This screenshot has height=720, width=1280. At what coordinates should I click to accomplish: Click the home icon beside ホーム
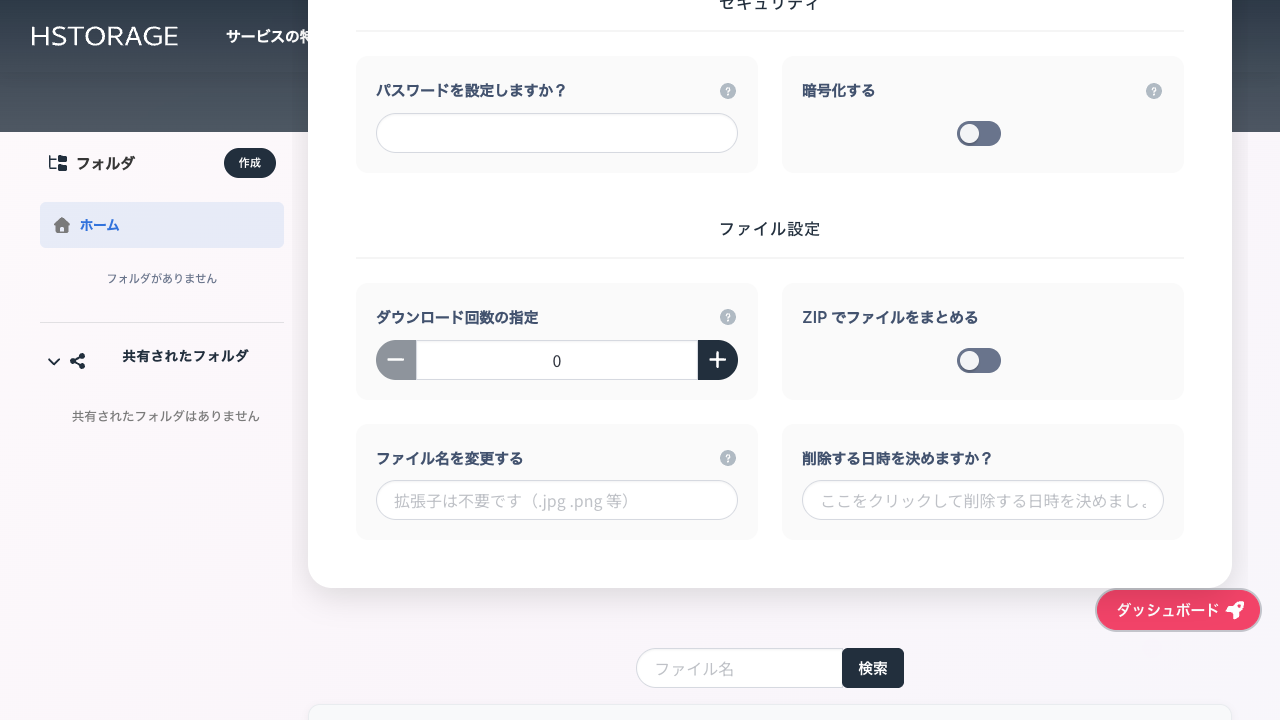click(62, 225)
